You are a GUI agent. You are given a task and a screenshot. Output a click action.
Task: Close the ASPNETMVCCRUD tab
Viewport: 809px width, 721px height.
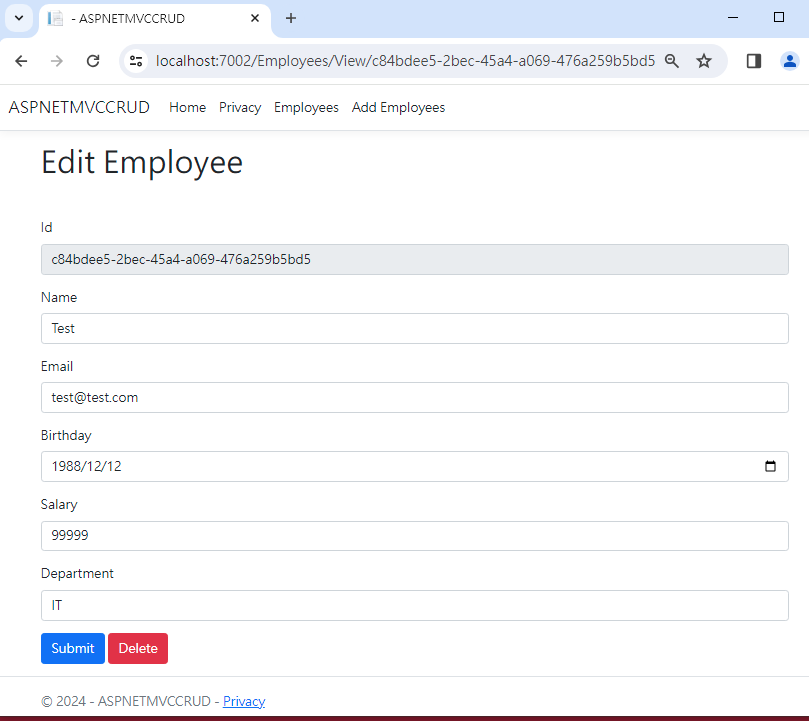[256, 18]
